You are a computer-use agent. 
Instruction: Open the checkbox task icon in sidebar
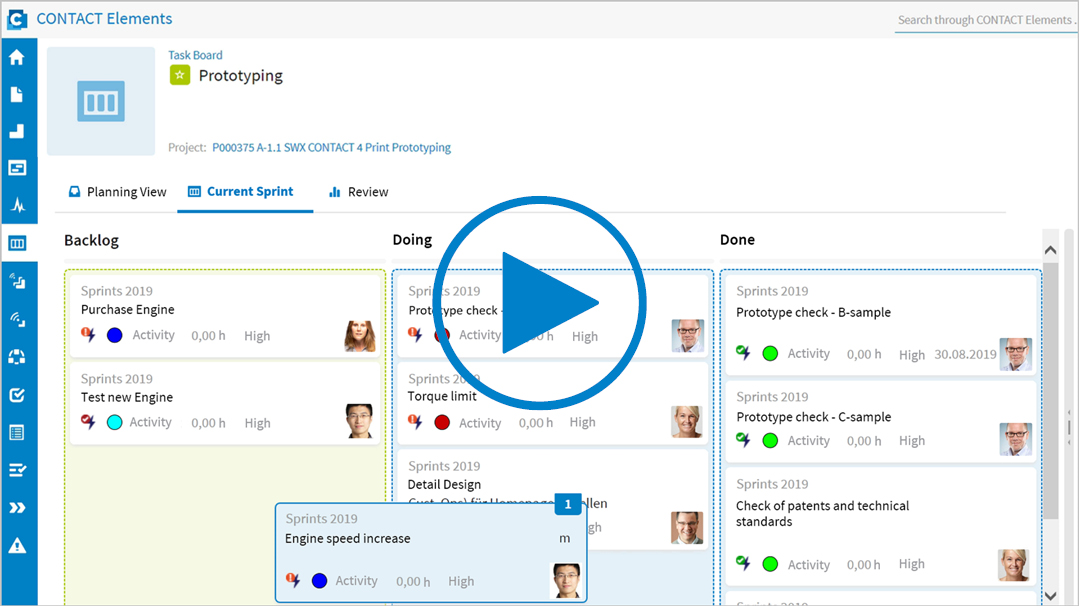pyautogui.click(x=17, y=395)
